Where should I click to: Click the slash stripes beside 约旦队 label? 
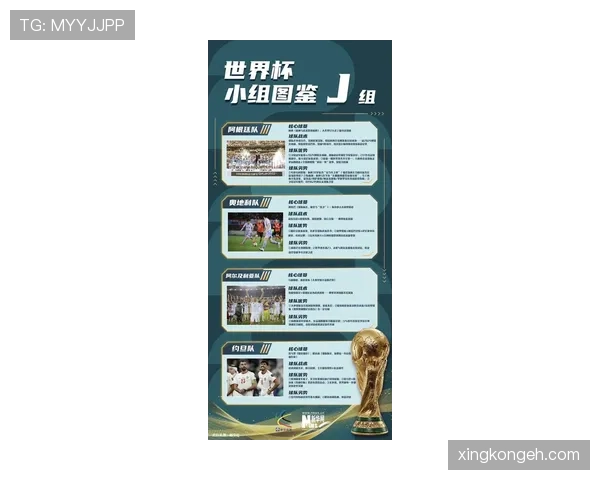tap(266, 348)
